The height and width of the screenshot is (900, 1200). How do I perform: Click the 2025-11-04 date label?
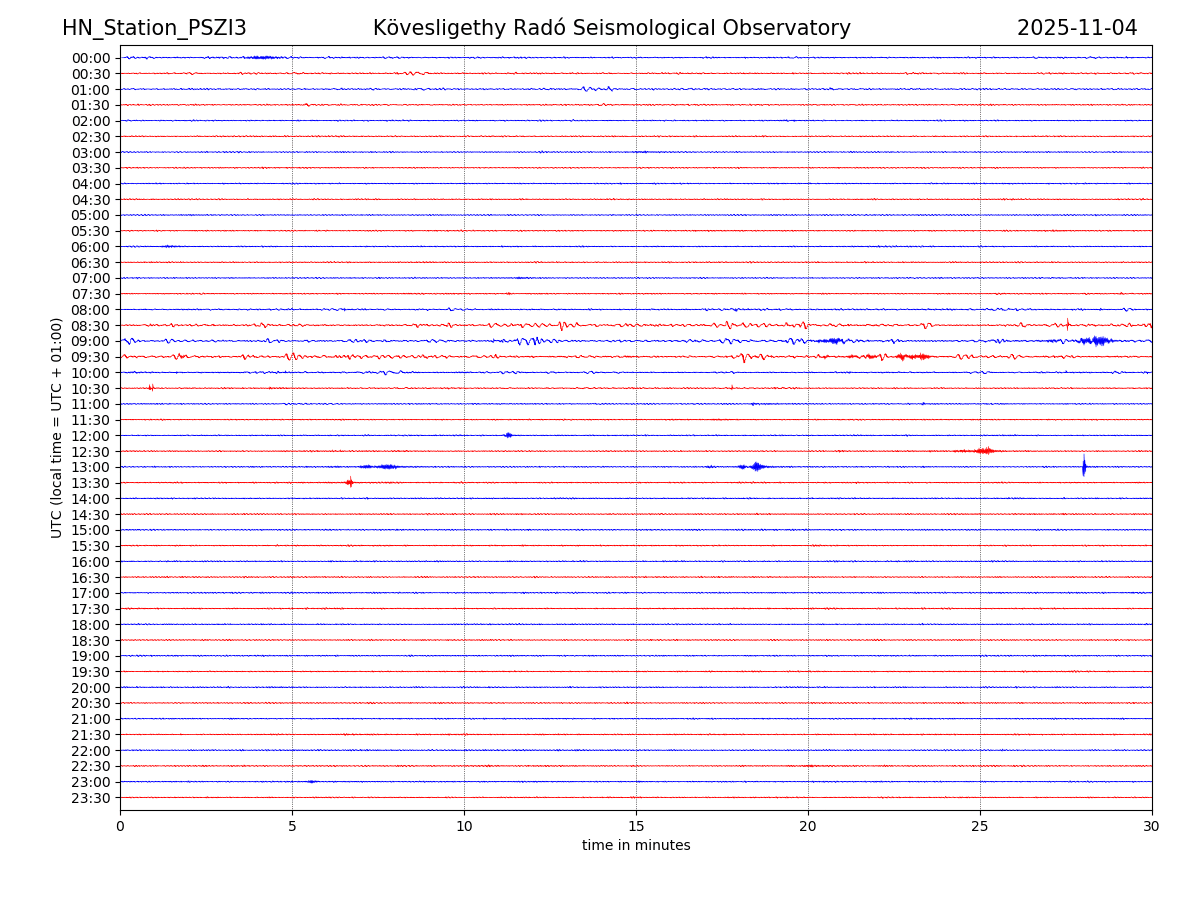tap(1076, 28)
